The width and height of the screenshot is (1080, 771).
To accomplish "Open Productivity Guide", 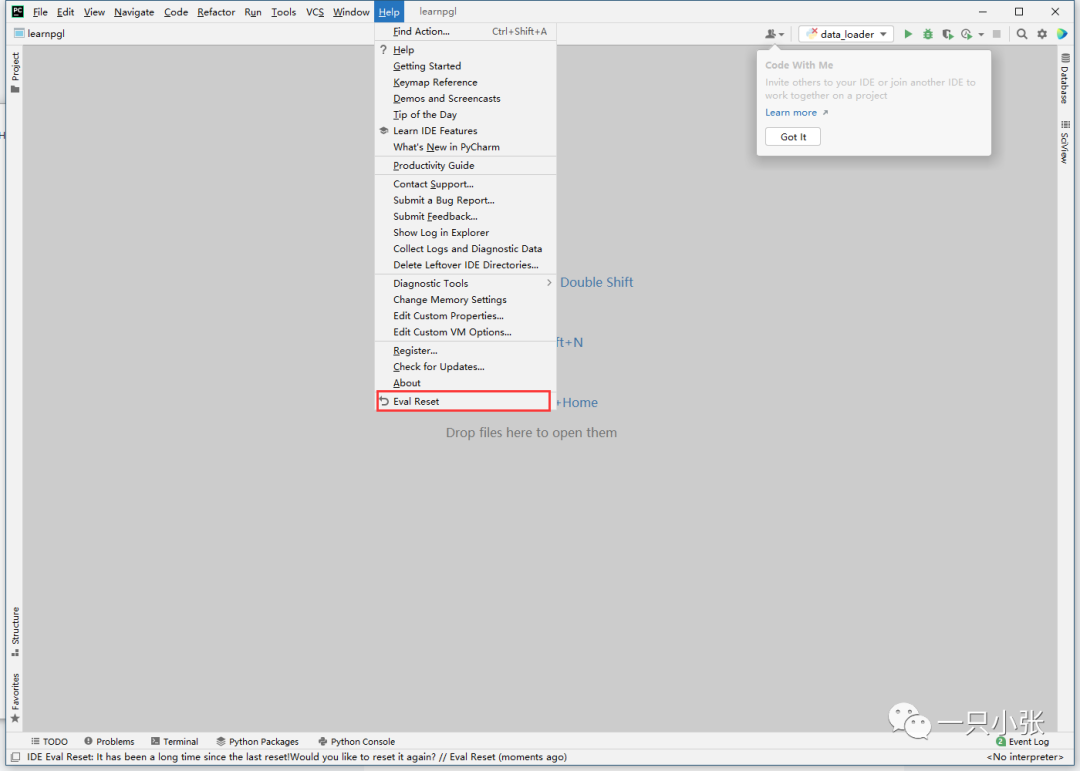I will tap(466, 165).
